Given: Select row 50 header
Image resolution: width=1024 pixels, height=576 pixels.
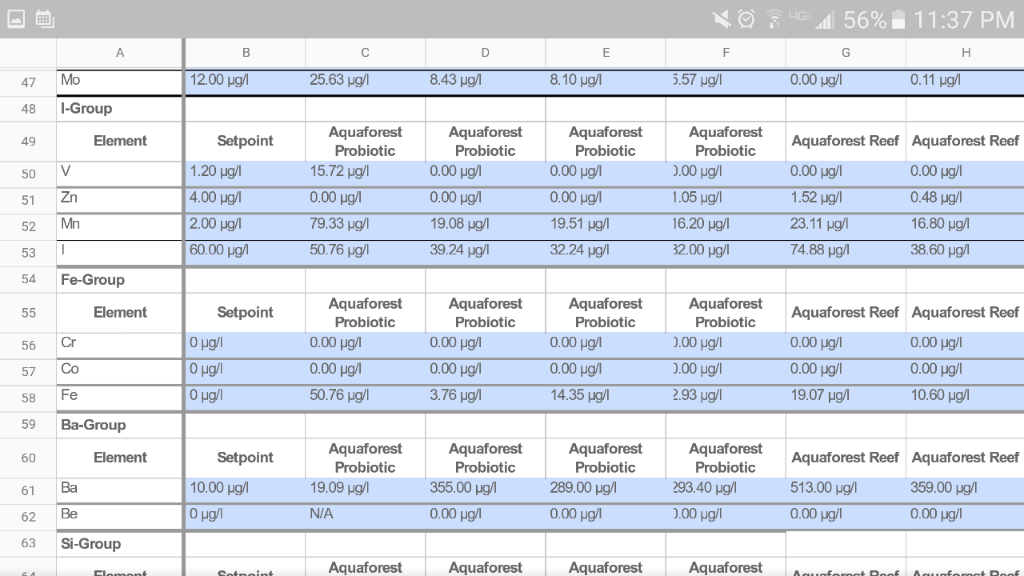Looking at the screenshot, I should point(28,174).
